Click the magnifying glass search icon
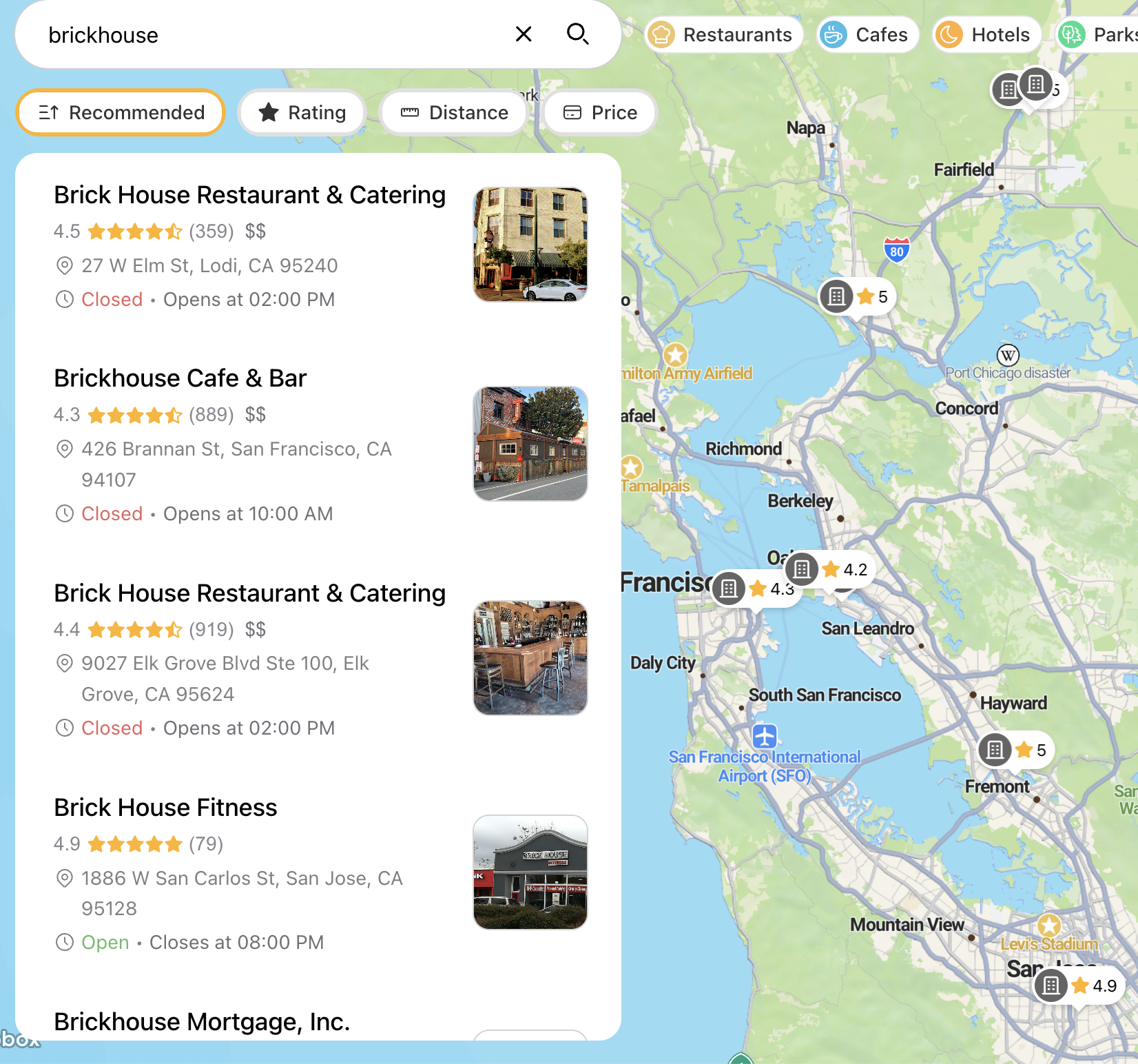1138x1064 pixels. point(577,34)
